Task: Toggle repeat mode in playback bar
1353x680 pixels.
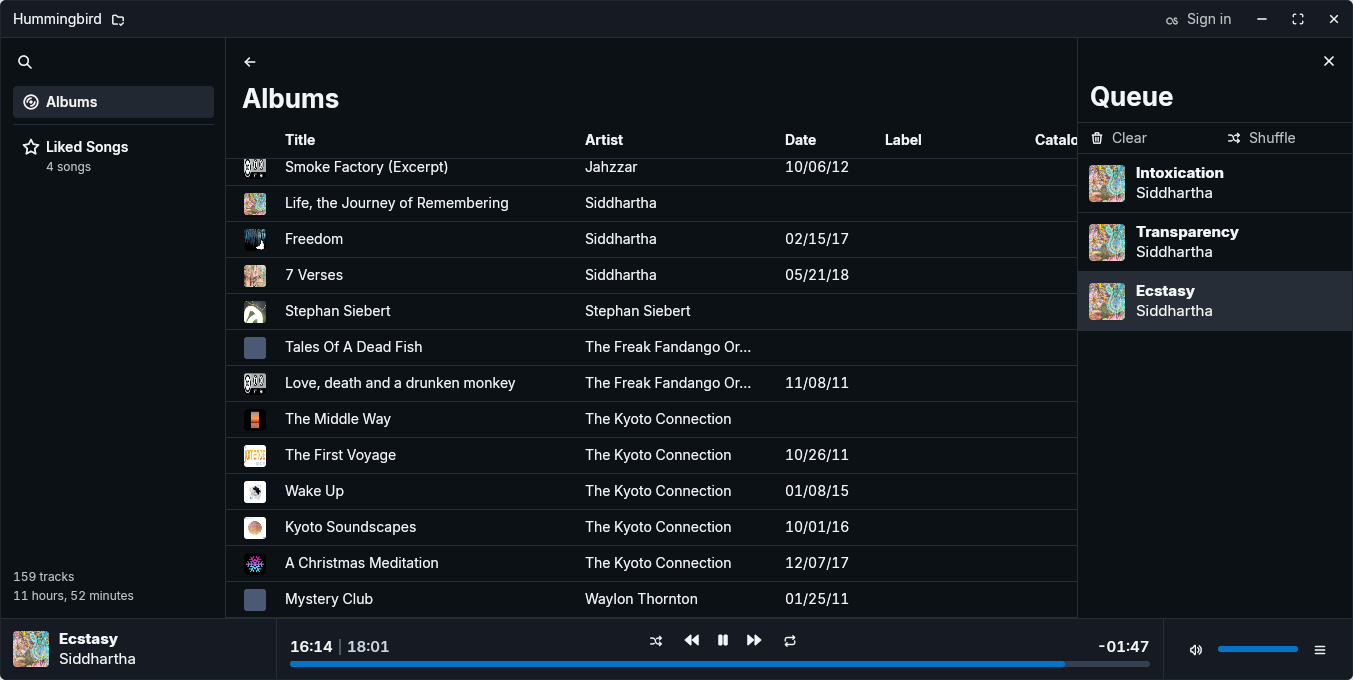Action: (790, 641)
